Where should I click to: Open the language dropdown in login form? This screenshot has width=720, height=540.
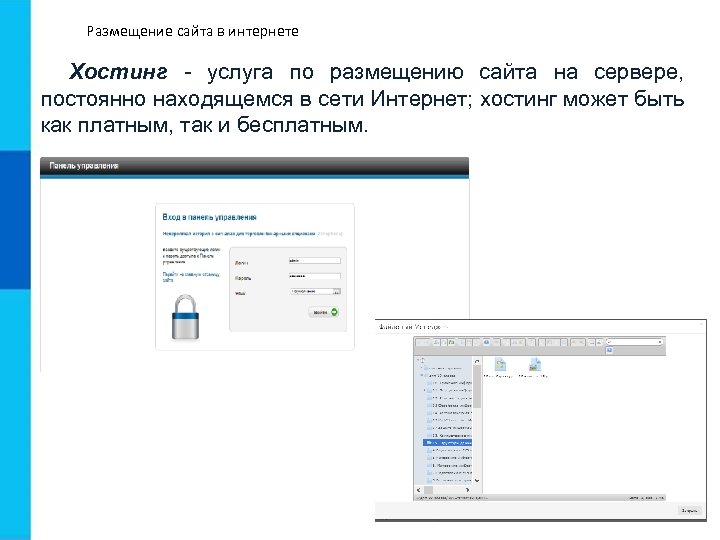315,291
